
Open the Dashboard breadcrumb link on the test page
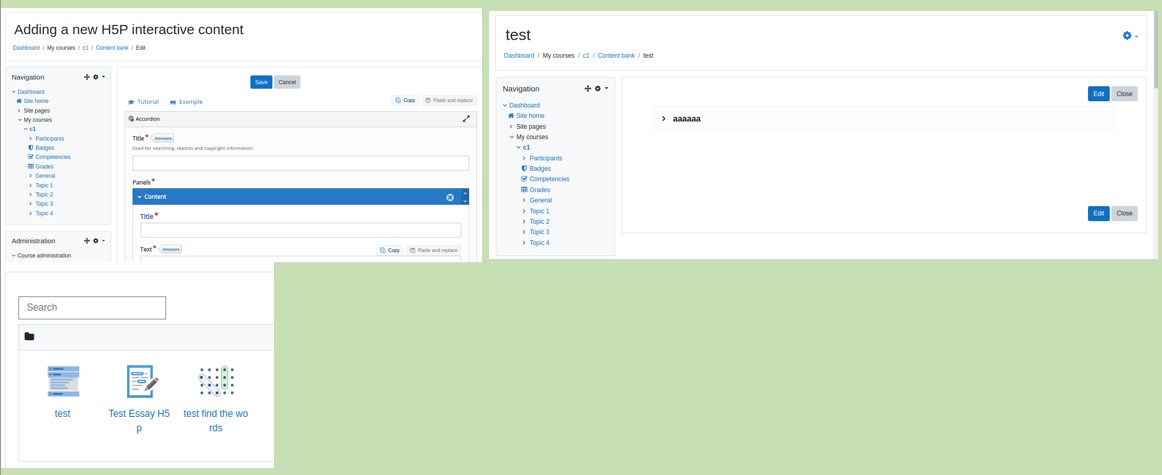(519, 56)
